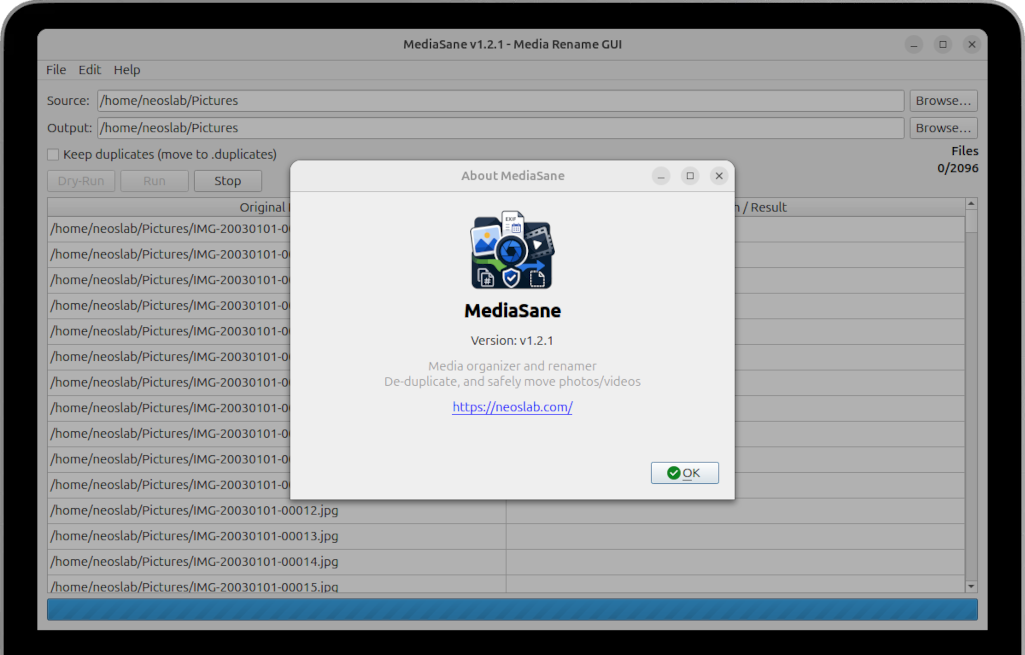Screen dimensions: 1025x655
Task: Select the IMG-20030101-00013.jpg row
Action: coord(506,536)
